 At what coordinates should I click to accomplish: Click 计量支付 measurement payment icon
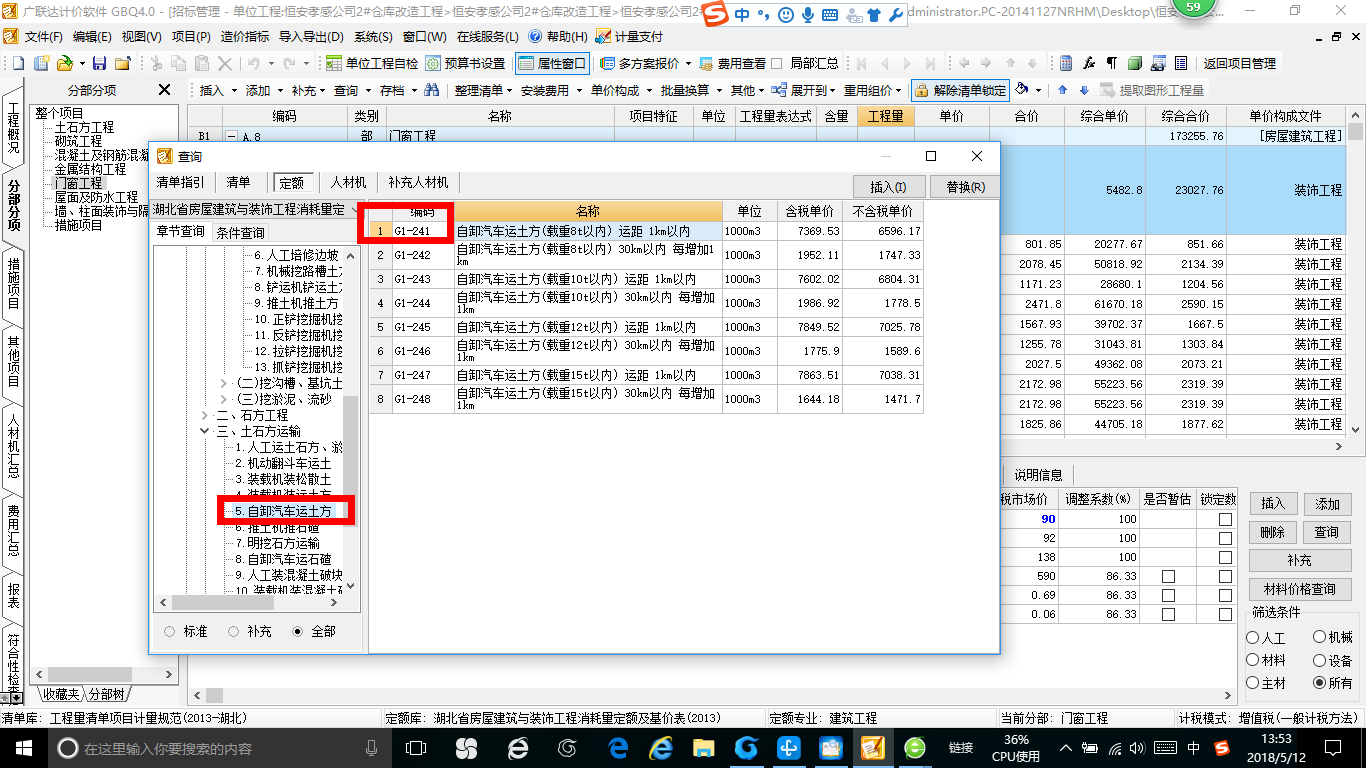coord(629,36)
